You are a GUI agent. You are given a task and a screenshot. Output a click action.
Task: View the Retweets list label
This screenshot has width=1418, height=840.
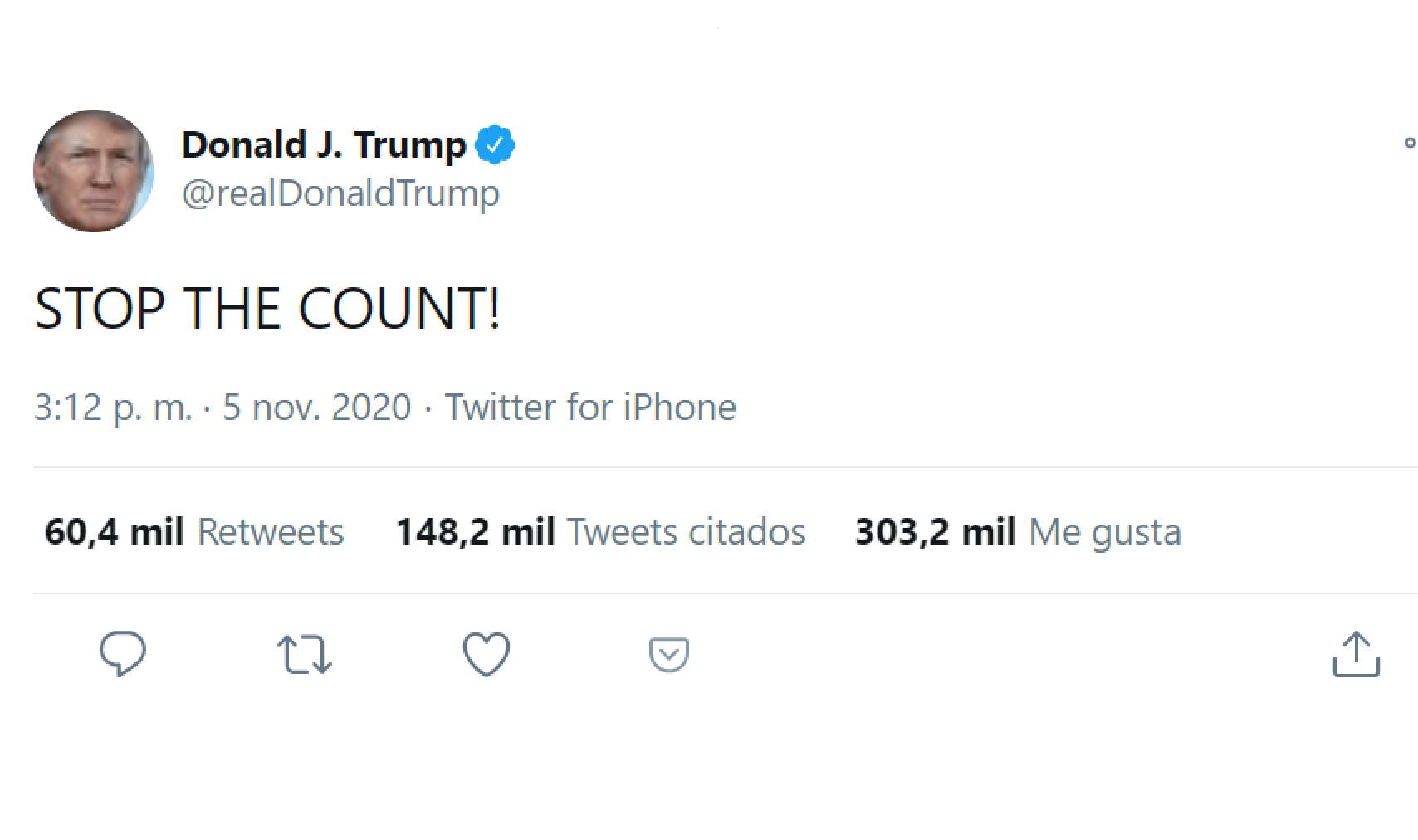coord(271,532)
